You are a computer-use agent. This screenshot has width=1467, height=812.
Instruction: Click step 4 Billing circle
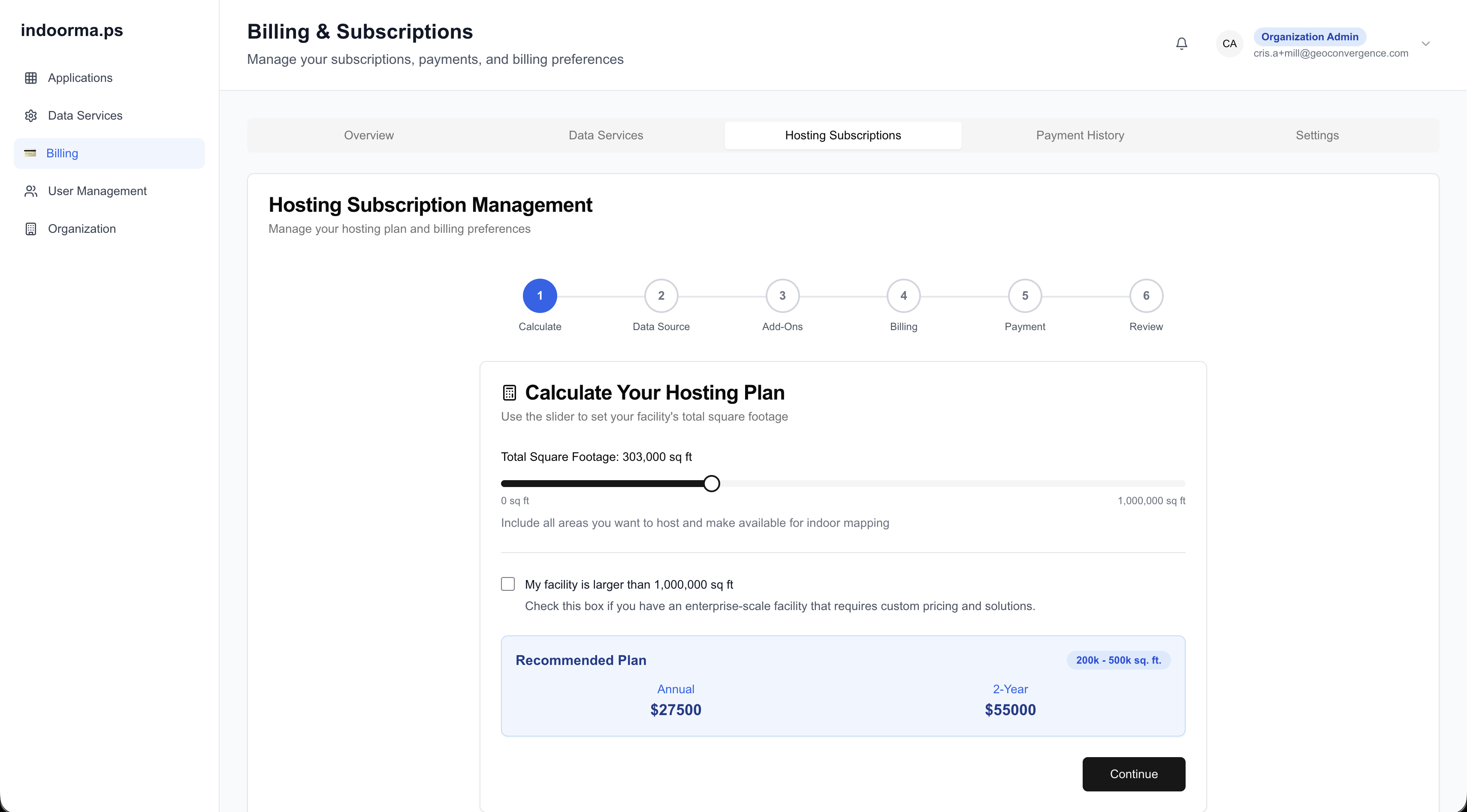pos(904,296)
